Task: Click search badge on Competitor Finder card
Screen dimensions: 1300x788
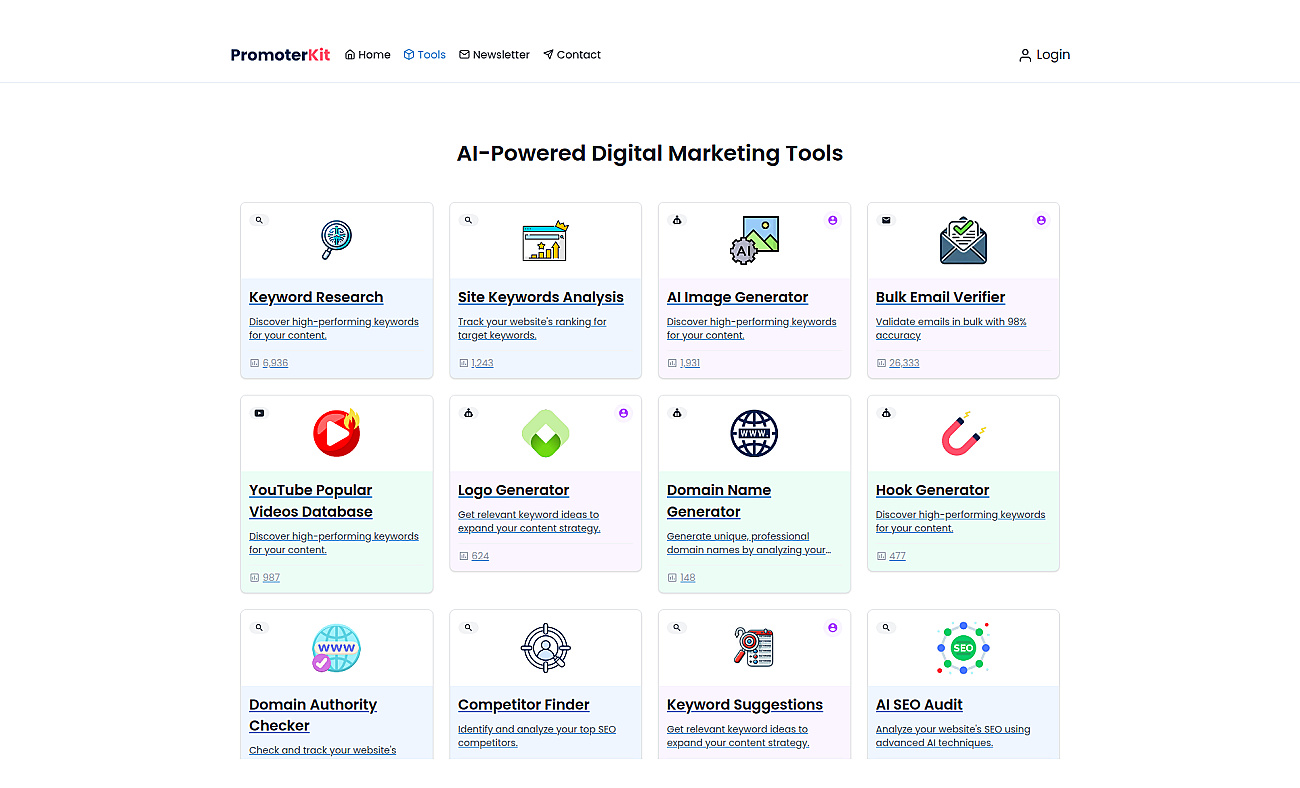Action: click(x=468, y=627)
